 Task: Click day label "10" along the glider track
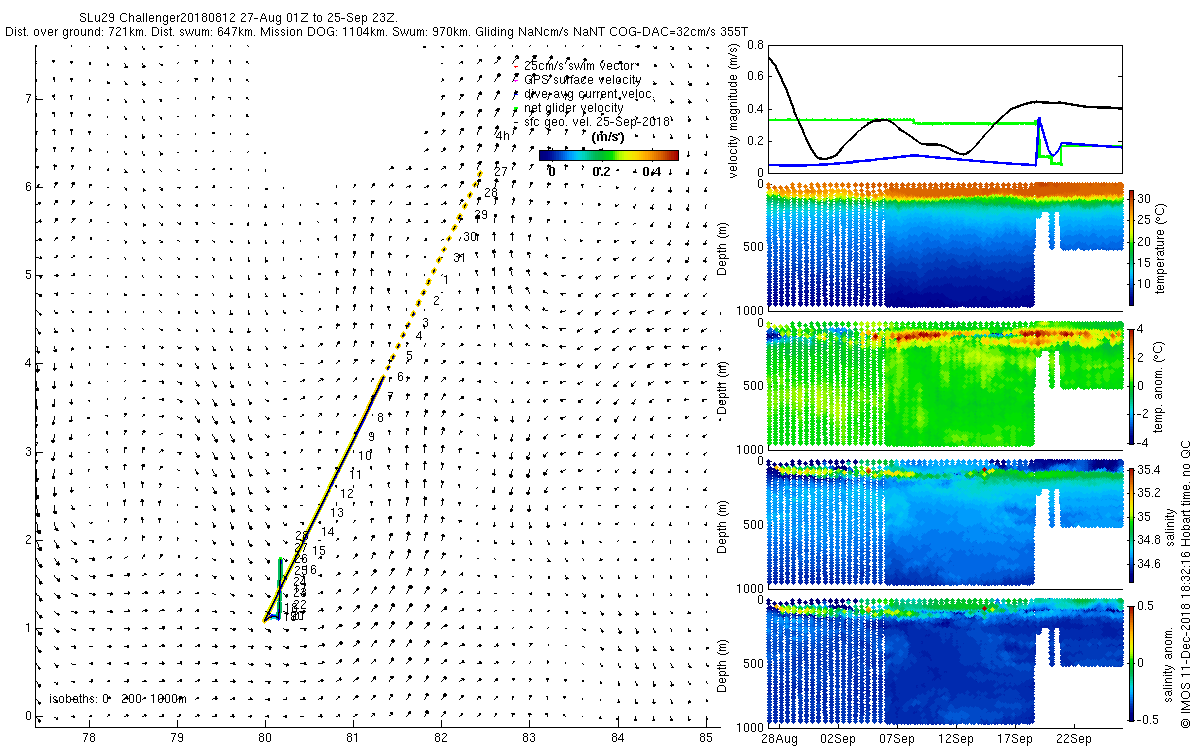365,455
